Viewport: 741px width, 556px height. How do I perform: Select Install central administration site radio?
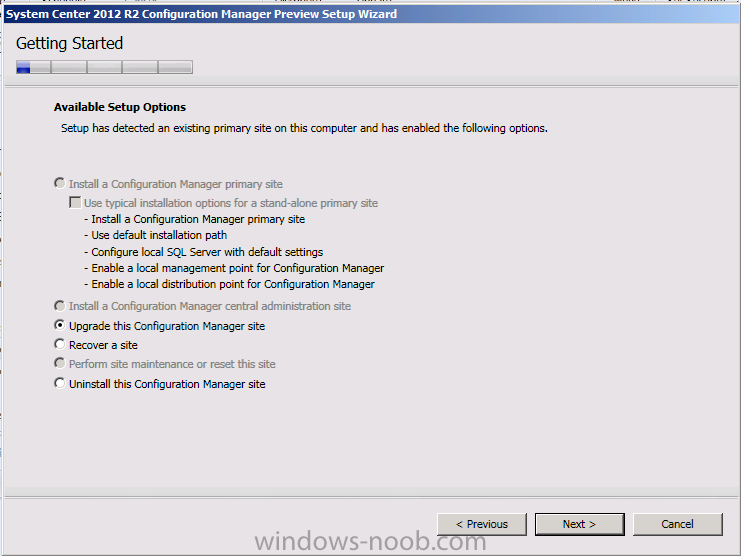click(60, 306)
